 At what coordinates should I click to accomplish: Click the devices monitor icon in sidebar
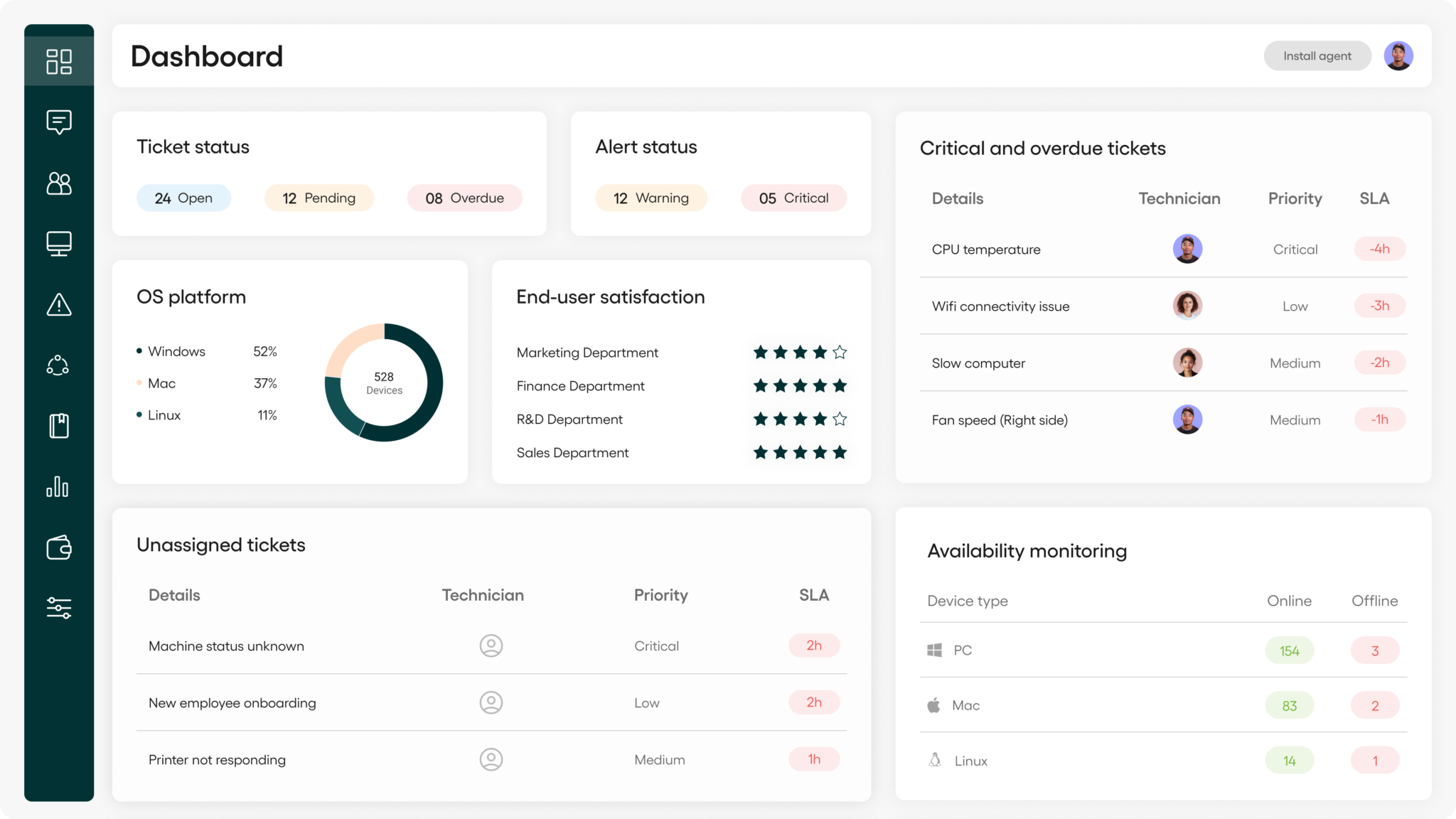tap(59, 243)
